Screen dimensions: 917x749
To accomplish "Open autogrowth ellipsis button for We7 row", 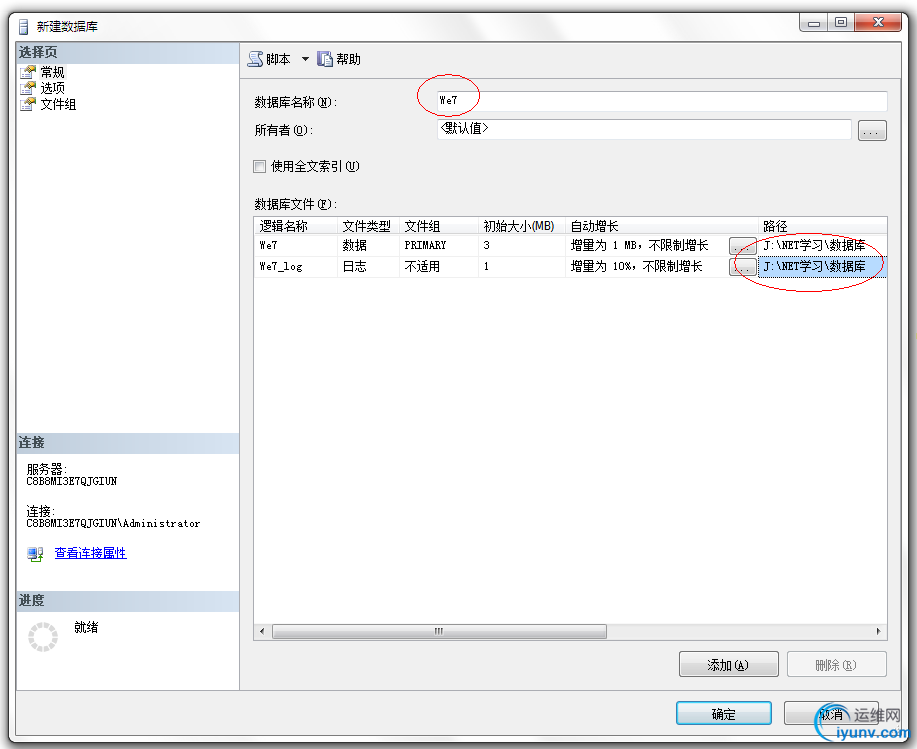I will (743, 246).
